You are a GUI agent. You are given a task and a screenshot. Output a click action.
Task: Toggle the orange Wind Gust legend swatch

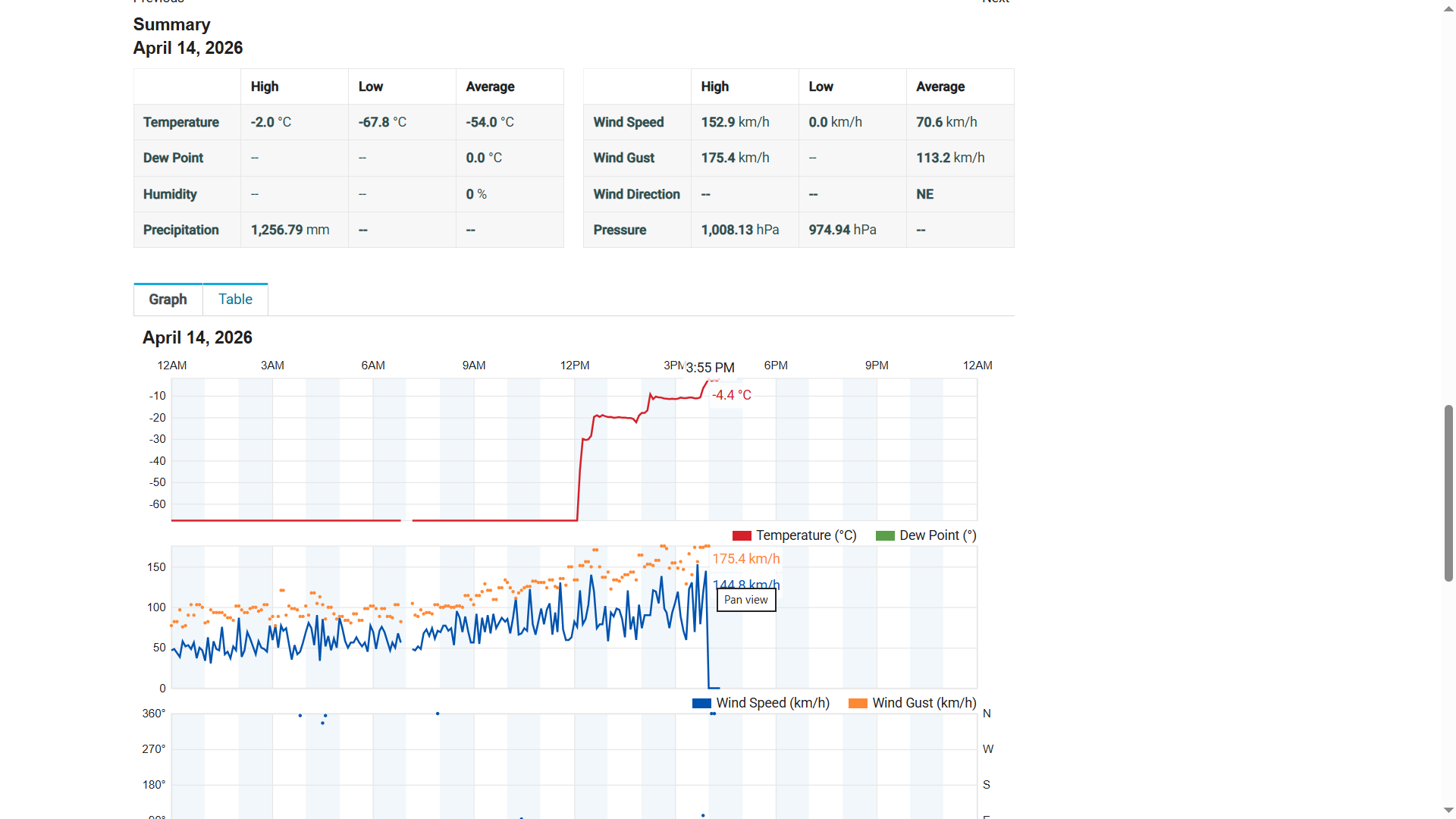(858, 703)
